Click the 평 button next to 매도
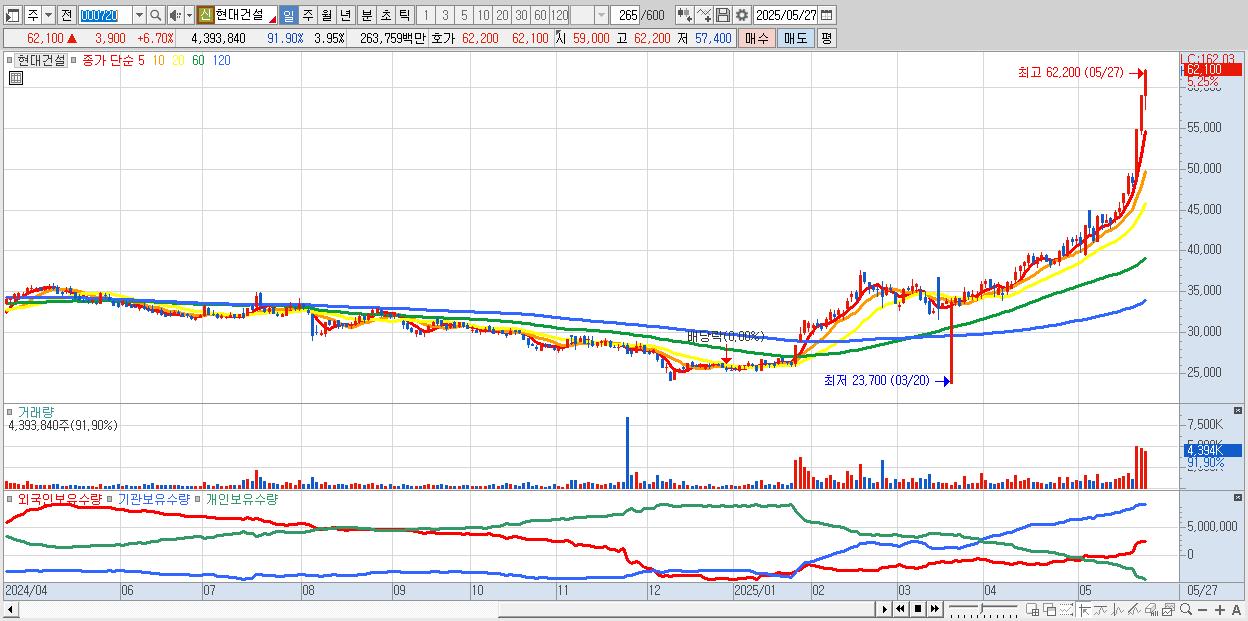The width and height of the screenshot is (1248, 621). [x=826, y=38]
